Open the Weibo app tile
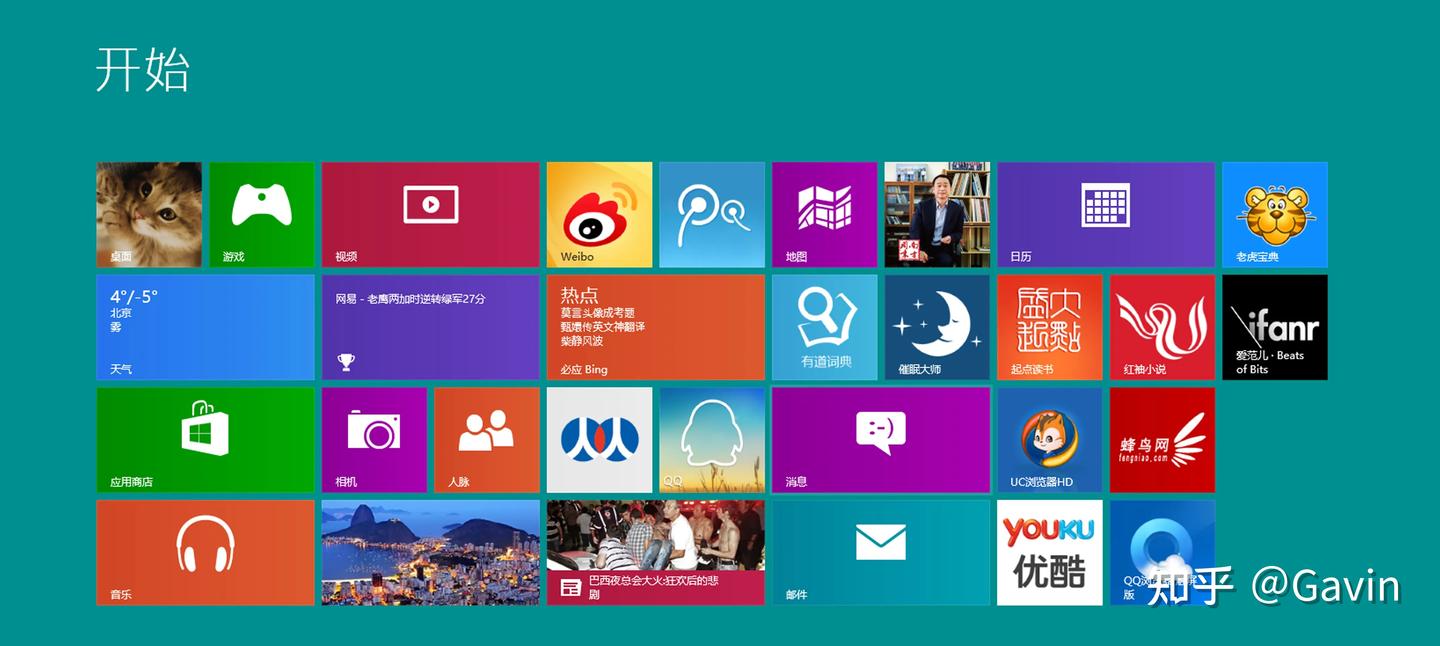This screenshot has height=646, width=1440. point(598,214)
